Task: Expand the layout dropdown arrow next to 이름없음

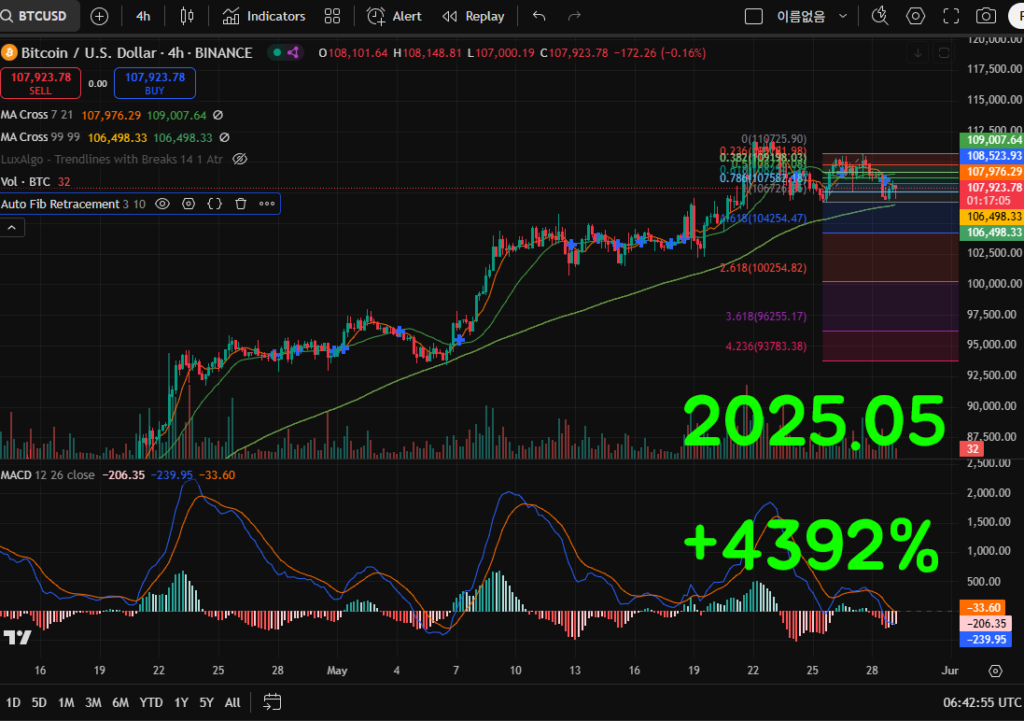Action: pos(843,16)
